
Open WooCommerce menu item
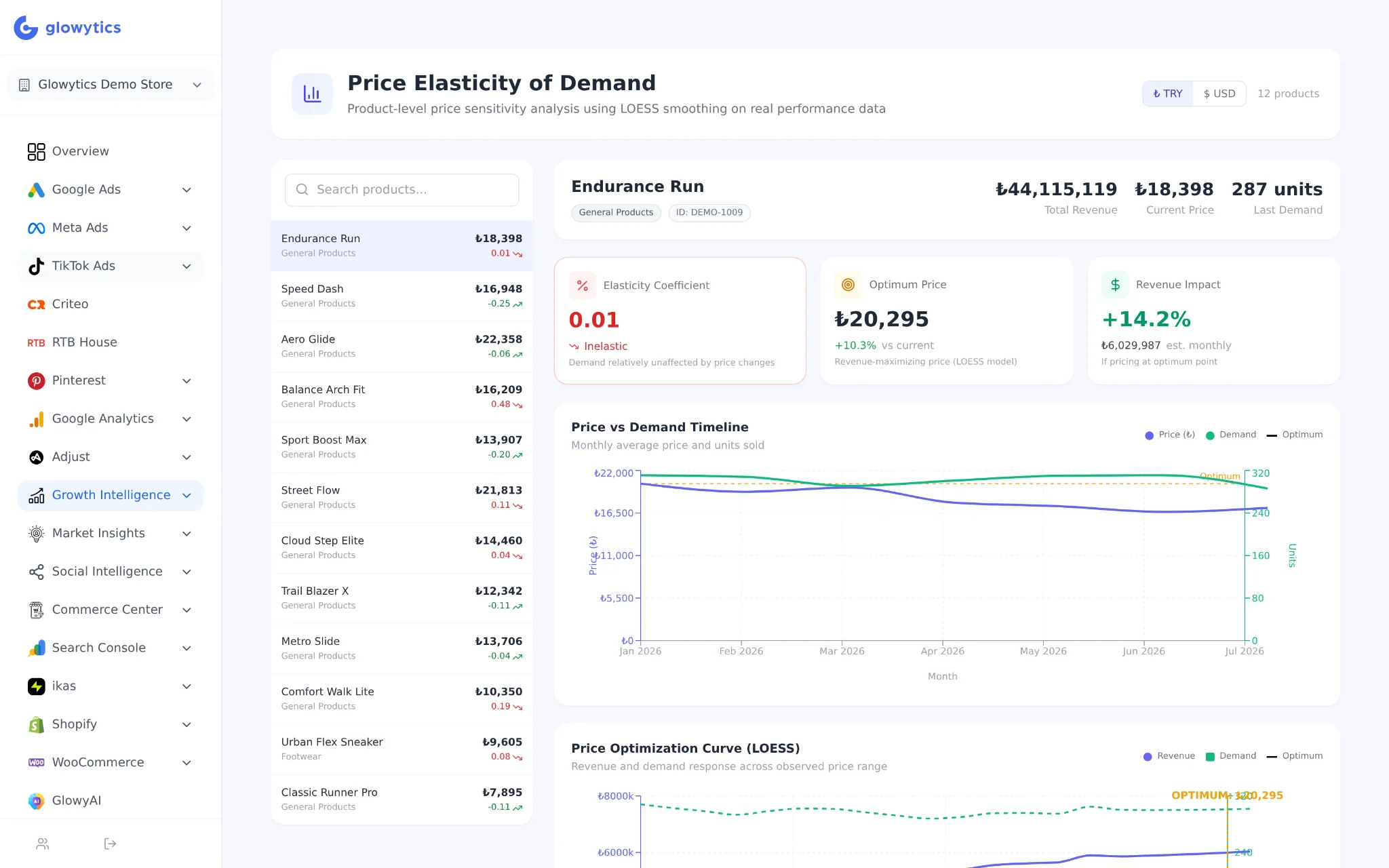111,763
